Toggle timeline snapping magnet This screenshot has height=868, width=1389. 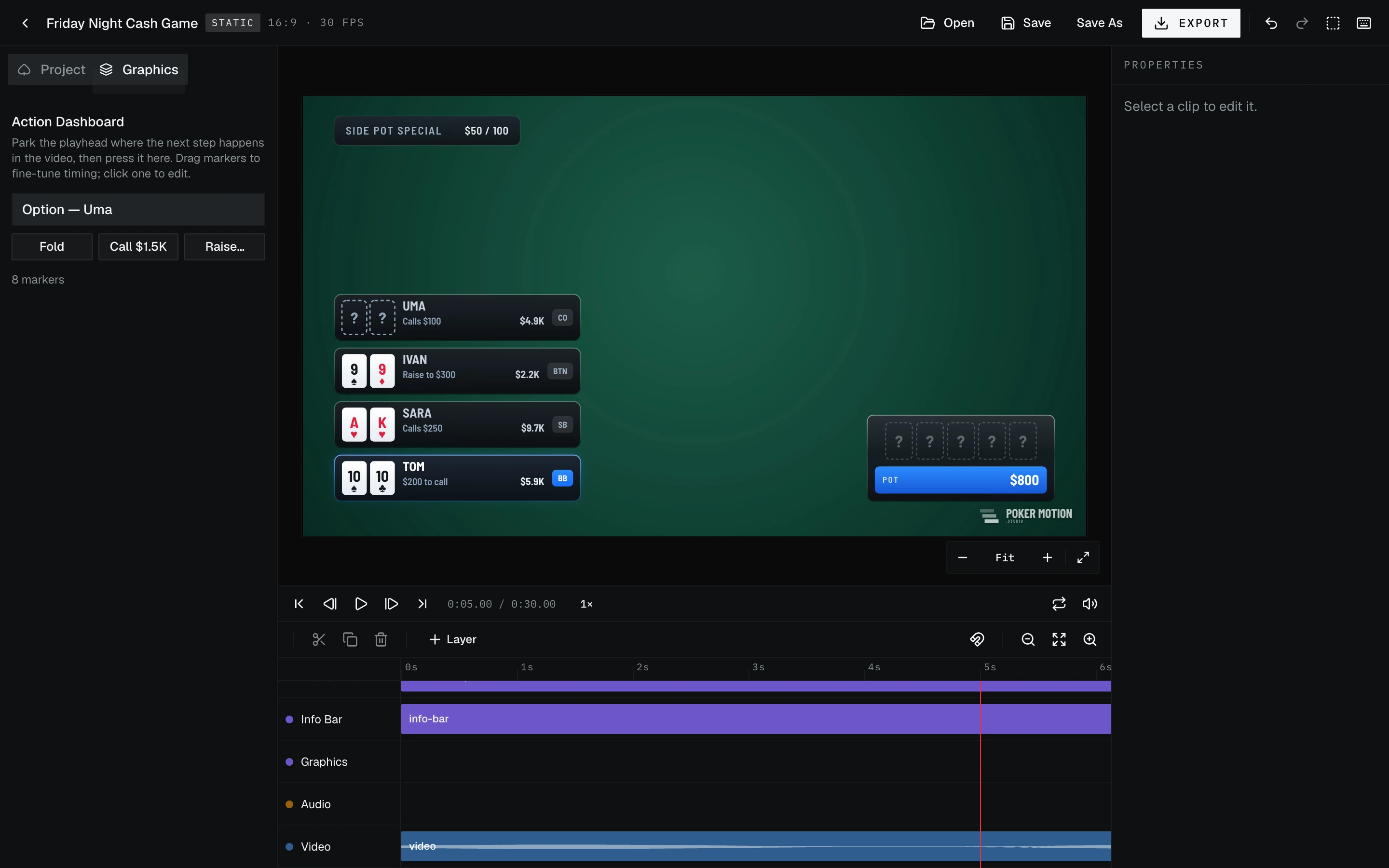coord(977,639)
